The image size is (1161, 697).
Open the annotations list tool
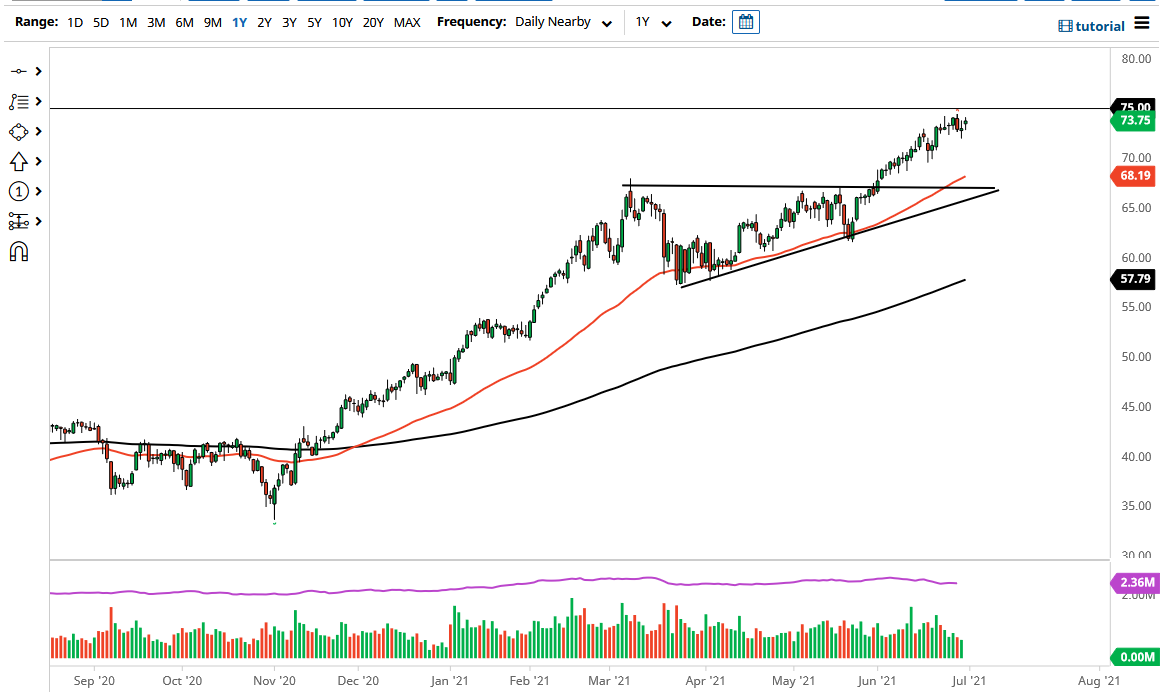coord(20,101)
